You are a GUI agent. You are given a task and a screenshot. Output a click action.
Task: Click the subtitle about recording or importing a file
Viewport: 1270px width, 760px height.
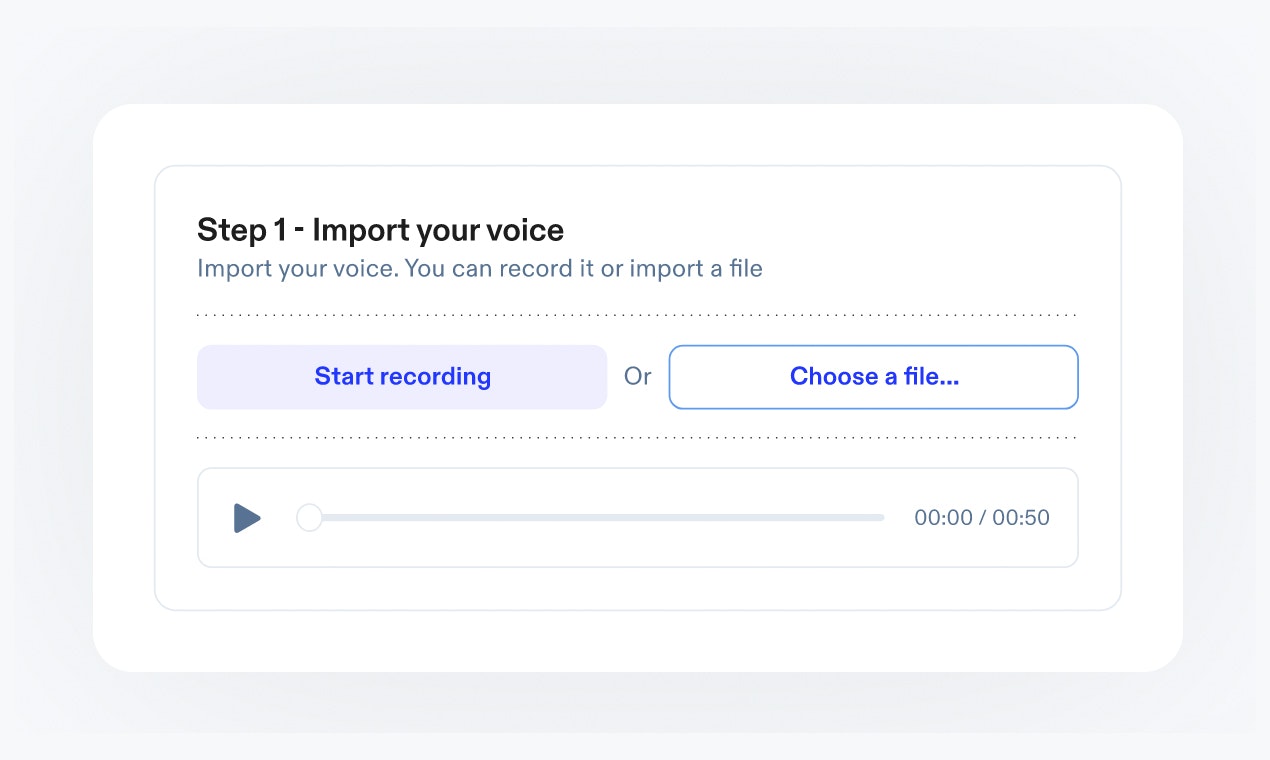[x=479, y=269]
